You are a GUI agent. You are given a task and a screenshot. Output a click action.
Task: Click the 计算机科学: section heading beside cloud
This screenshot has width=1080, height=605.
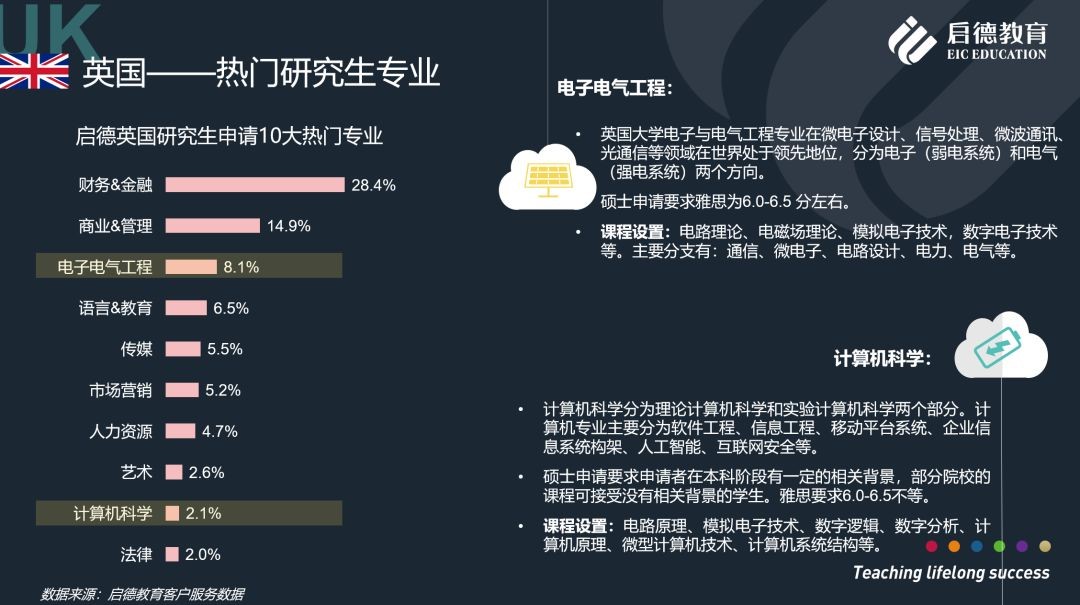point(883,358)
